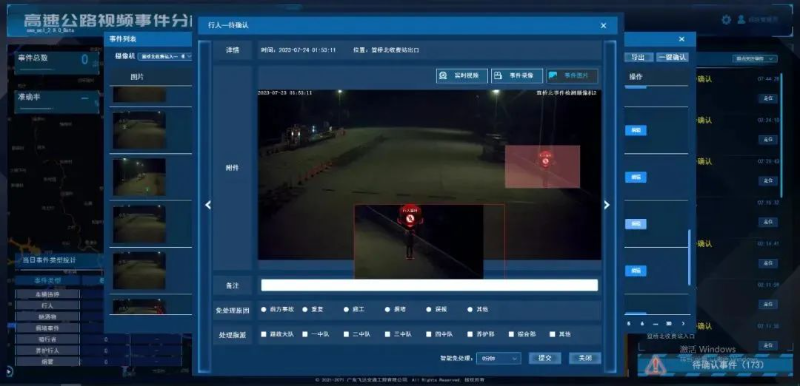Expand the dropdown at top-right panel
800x386 pixels.
755,59
